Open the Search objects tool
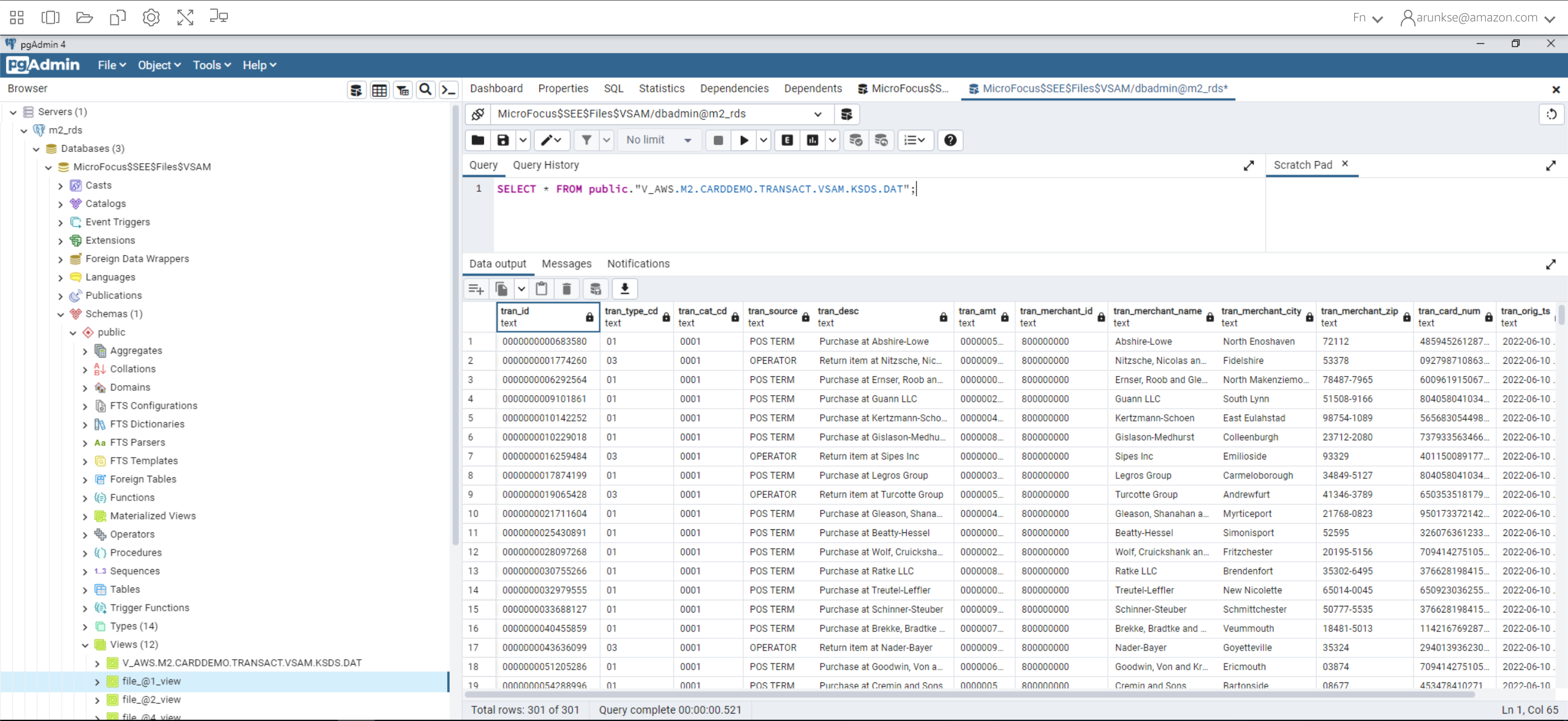Viewport: 1568px width, 721px height. [425, 89]
